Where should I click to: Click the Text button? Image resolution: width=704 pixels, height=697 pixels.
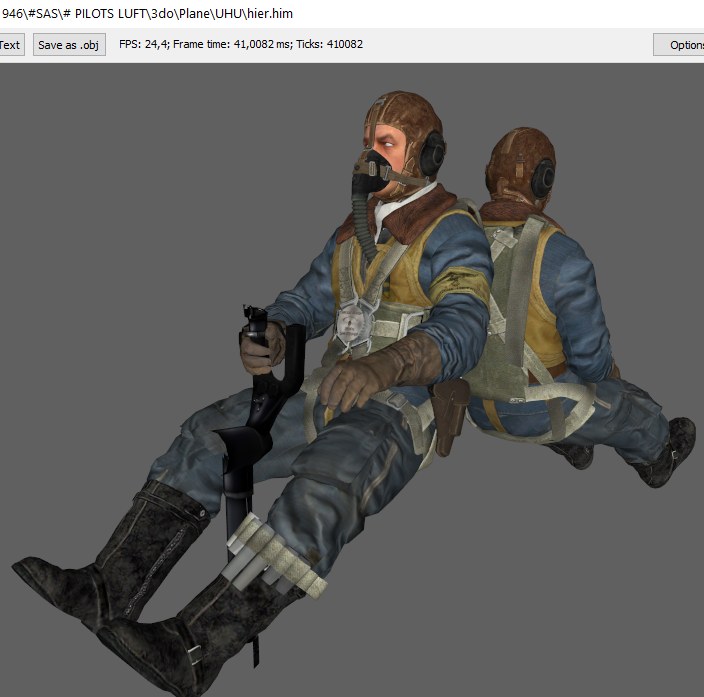click(12, 44)
